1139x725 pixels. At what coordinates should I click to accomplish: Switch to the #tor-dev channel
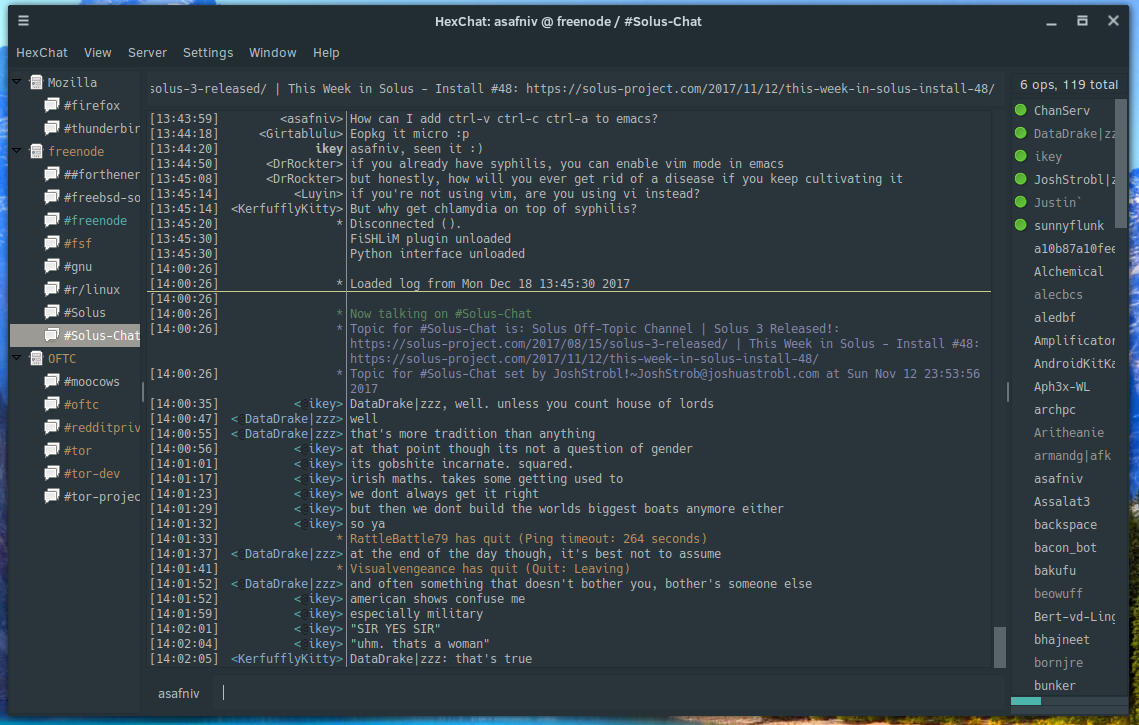point(92,474)
